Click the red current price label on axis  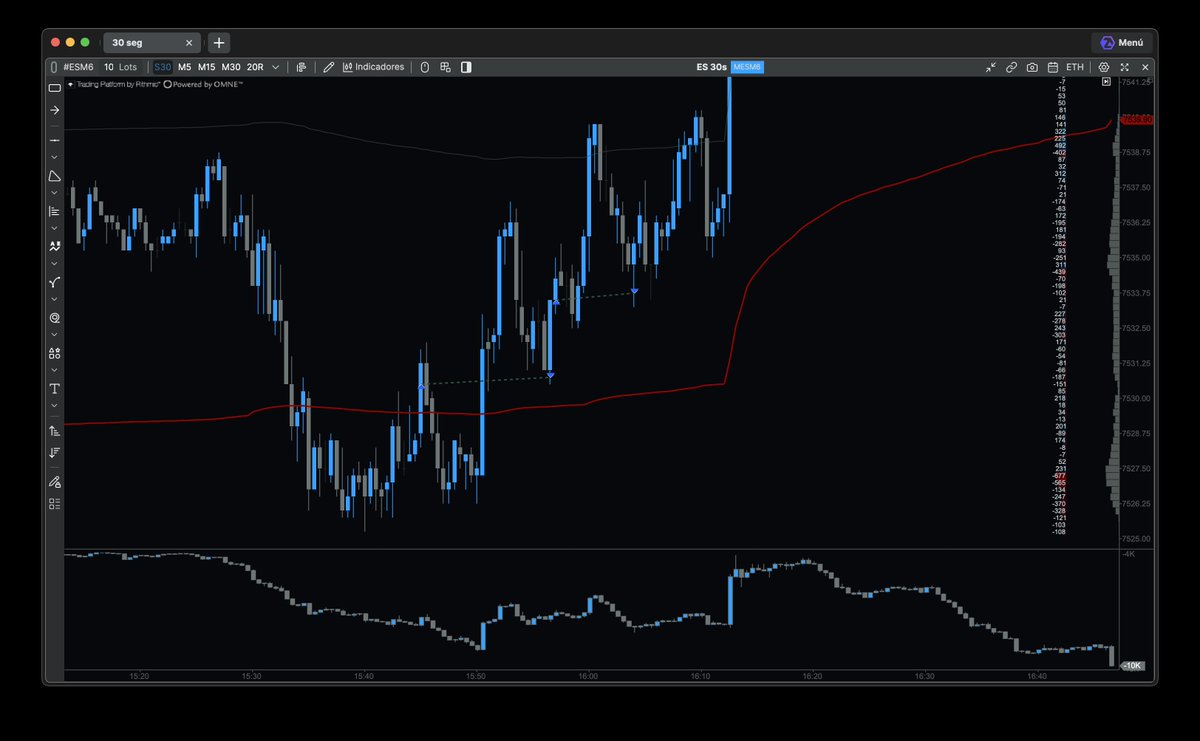1138,120
